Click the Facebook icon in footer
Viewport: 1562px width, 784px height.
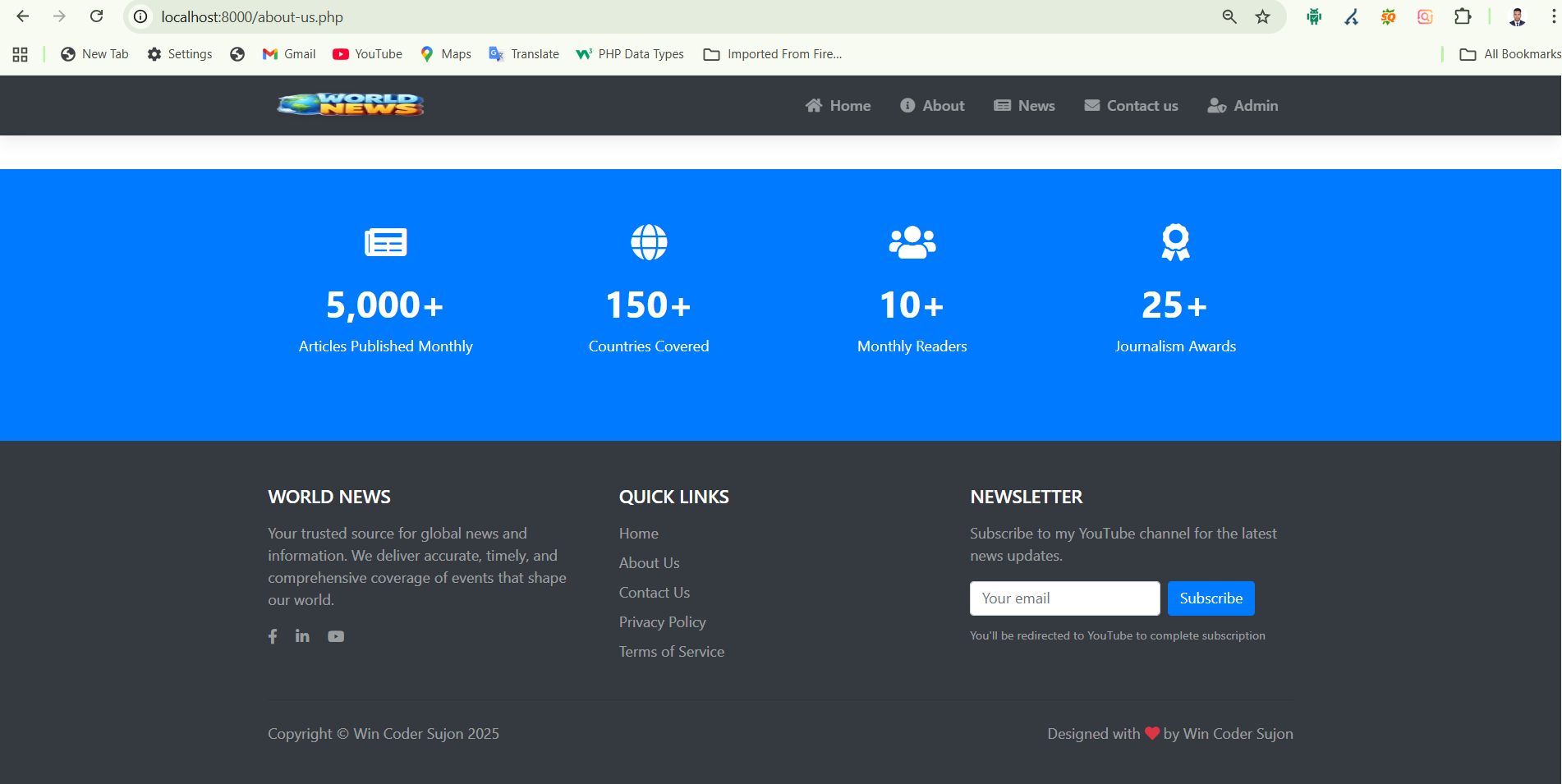(x=273, y=636)
